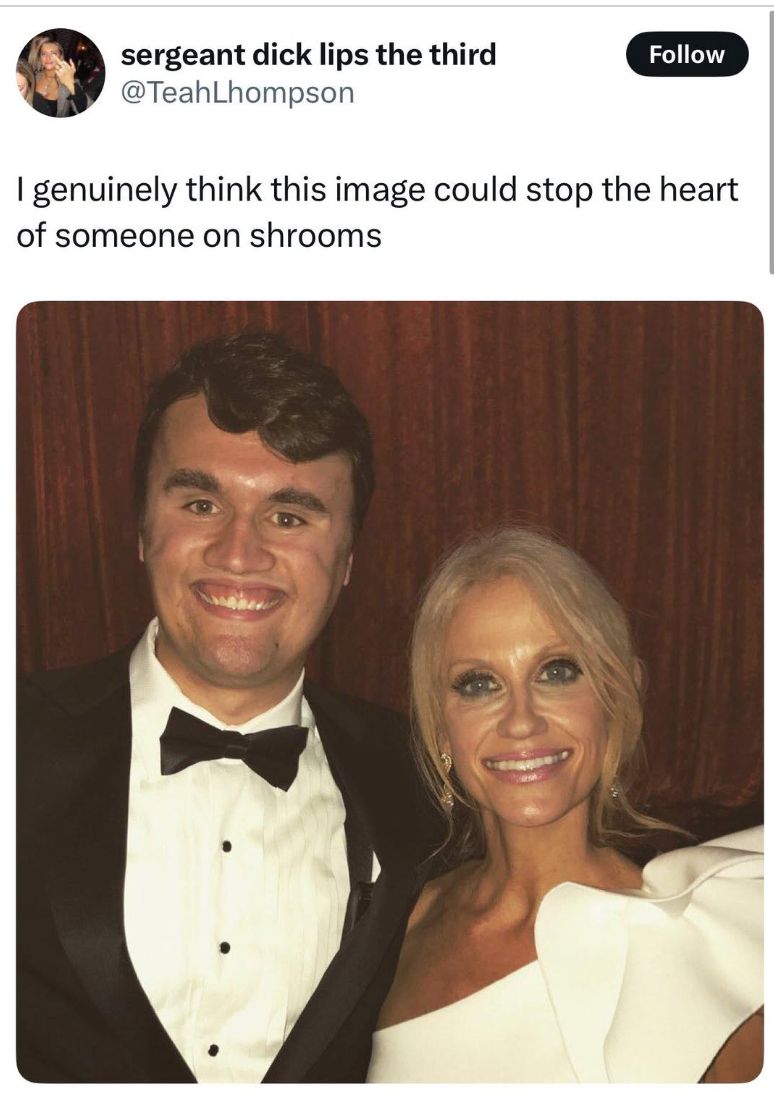Follow the account @TeahLhompson
The image size is (774, 1098).
pyautogui.click(x=687, y=55)
